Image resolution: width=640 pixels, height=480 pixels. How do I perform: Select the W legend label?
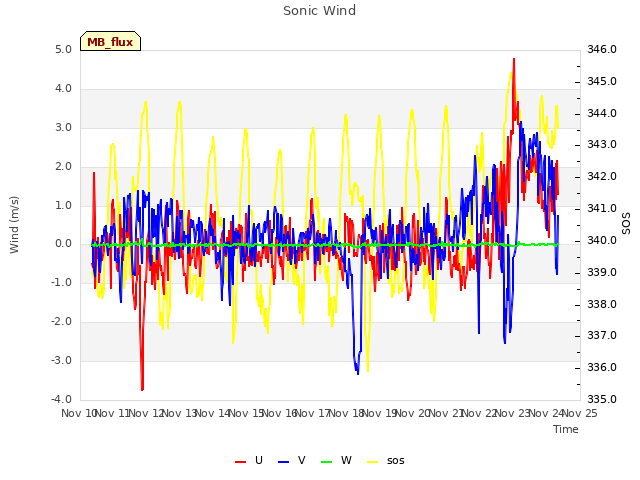pos(346,460)
